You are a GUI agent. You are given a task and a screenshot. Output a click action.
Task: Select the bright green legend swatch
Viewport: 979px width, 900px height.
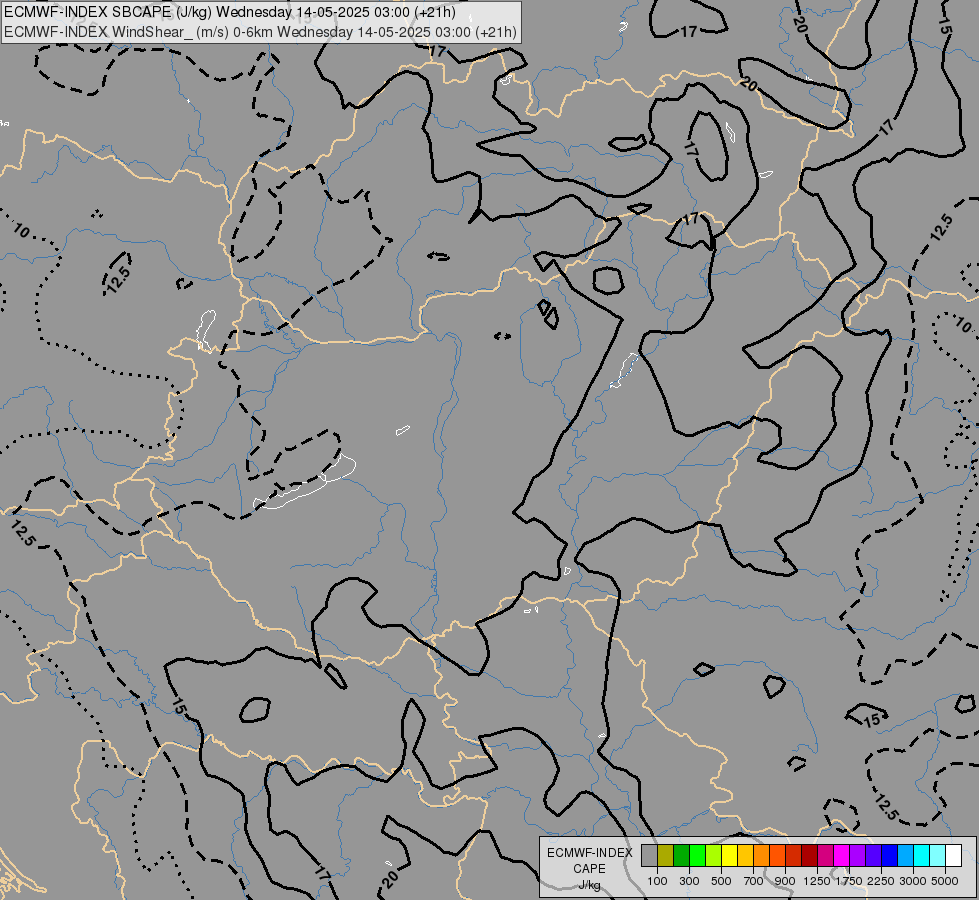[x=697, y=855]
